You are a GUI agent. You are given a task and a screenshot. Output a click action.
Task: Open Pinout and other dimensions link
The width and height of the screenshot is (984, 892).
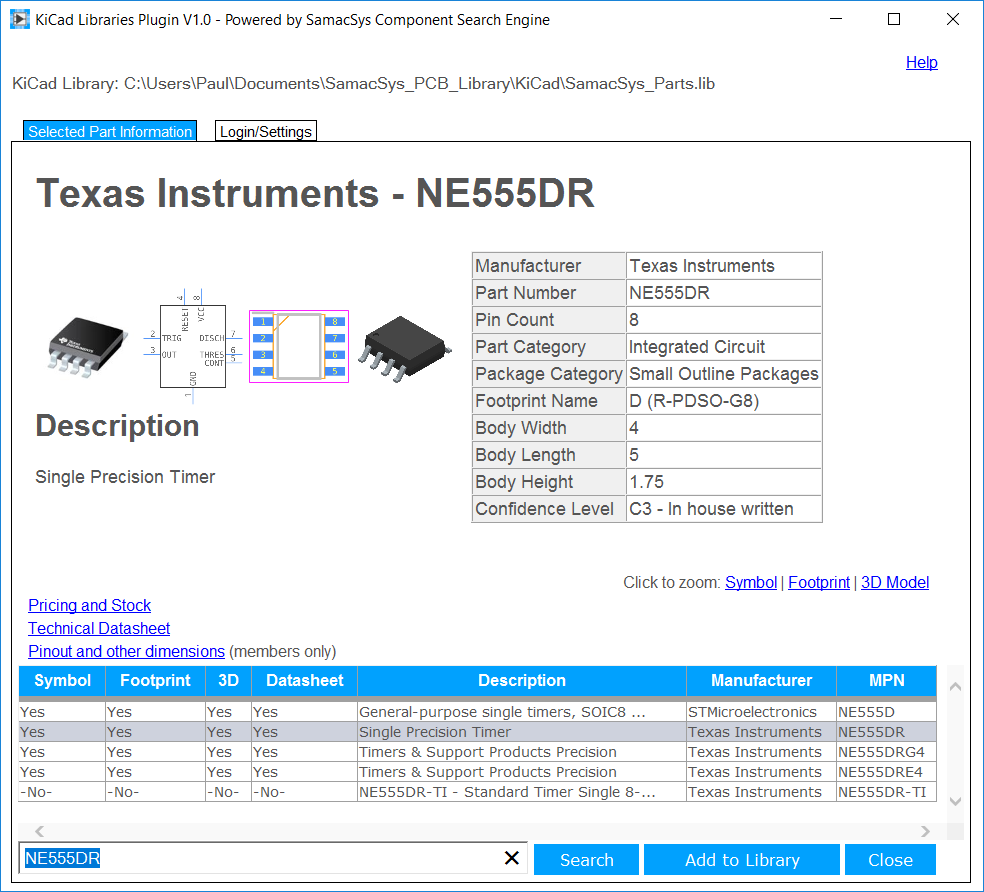pos(126,652)
